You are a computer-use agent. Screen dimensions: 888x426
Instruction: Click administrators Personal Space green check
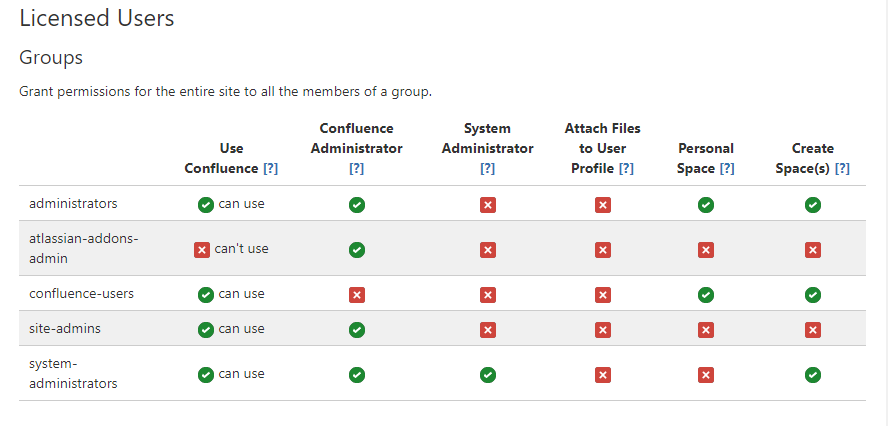(706, 205)
